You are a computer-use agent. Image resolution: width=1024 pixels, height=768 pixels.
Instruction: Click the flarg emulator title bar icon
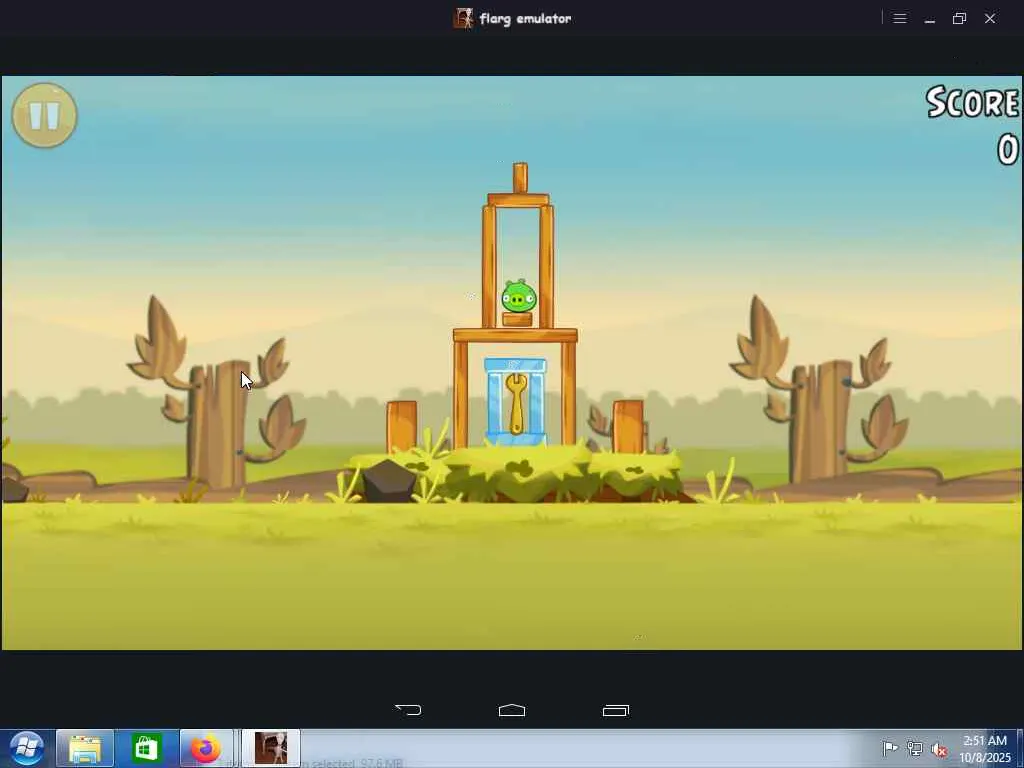pos(463,18)
